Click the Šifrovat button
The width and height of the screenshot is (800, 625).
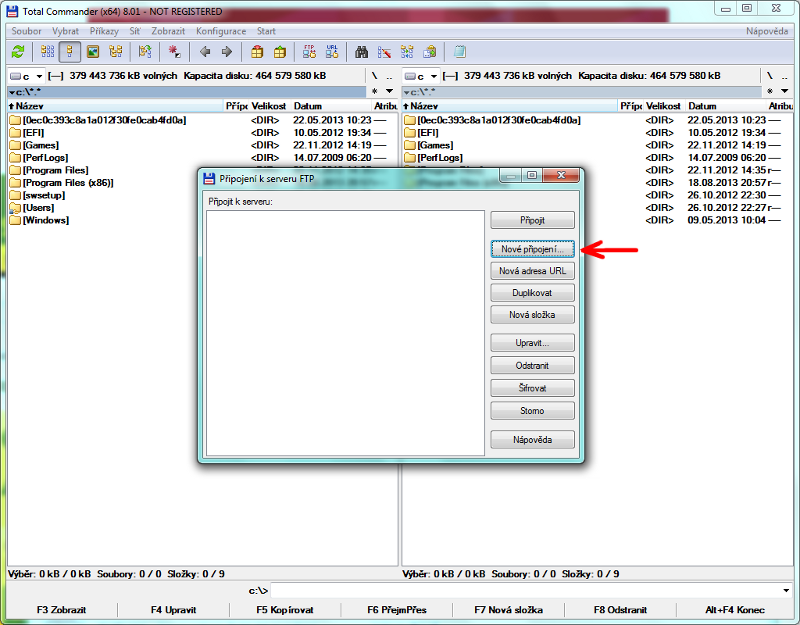coord(532,388)
